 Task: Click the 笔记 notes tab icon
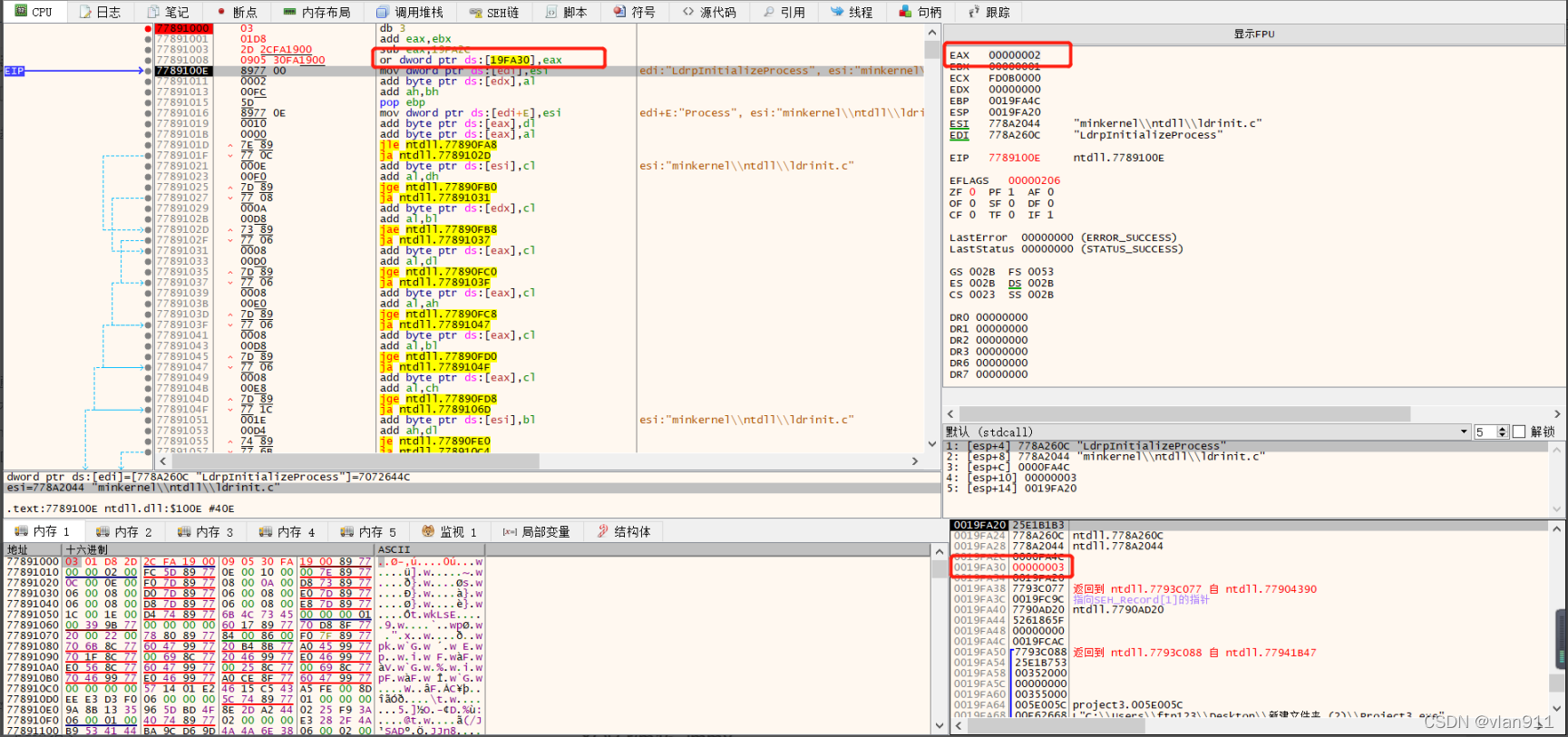click(153, 12)
